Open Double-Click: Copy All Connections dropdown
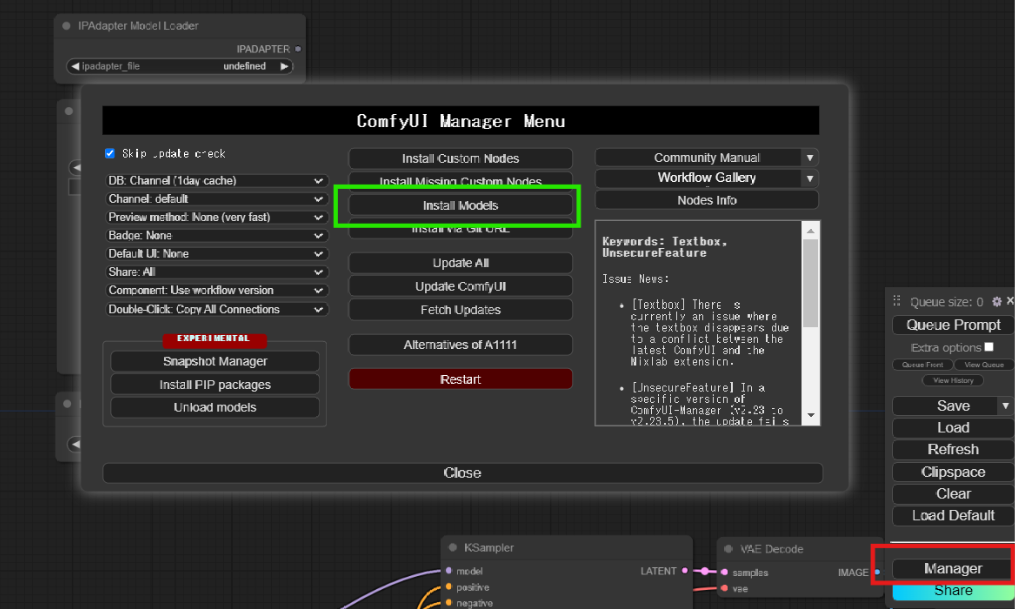 click(x=216, y=309)
